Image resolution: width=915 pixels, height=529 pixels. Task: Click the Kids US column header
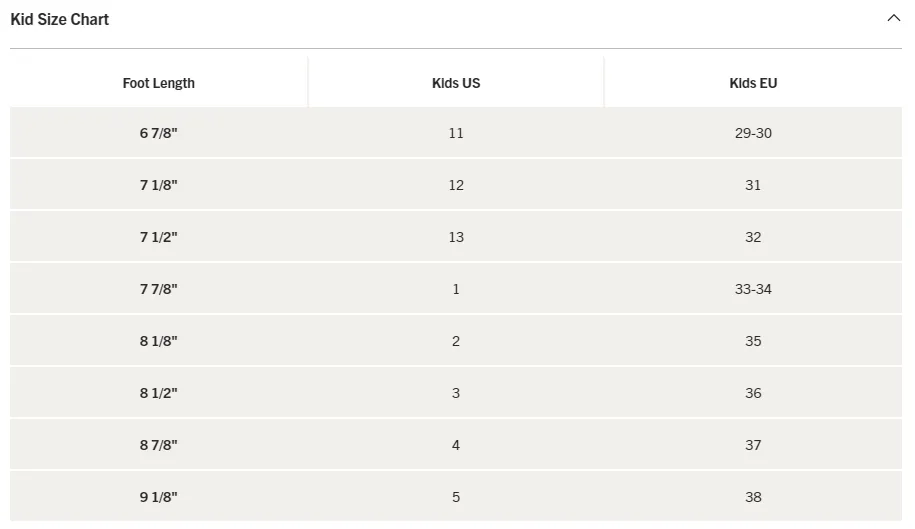pos(456,83)
